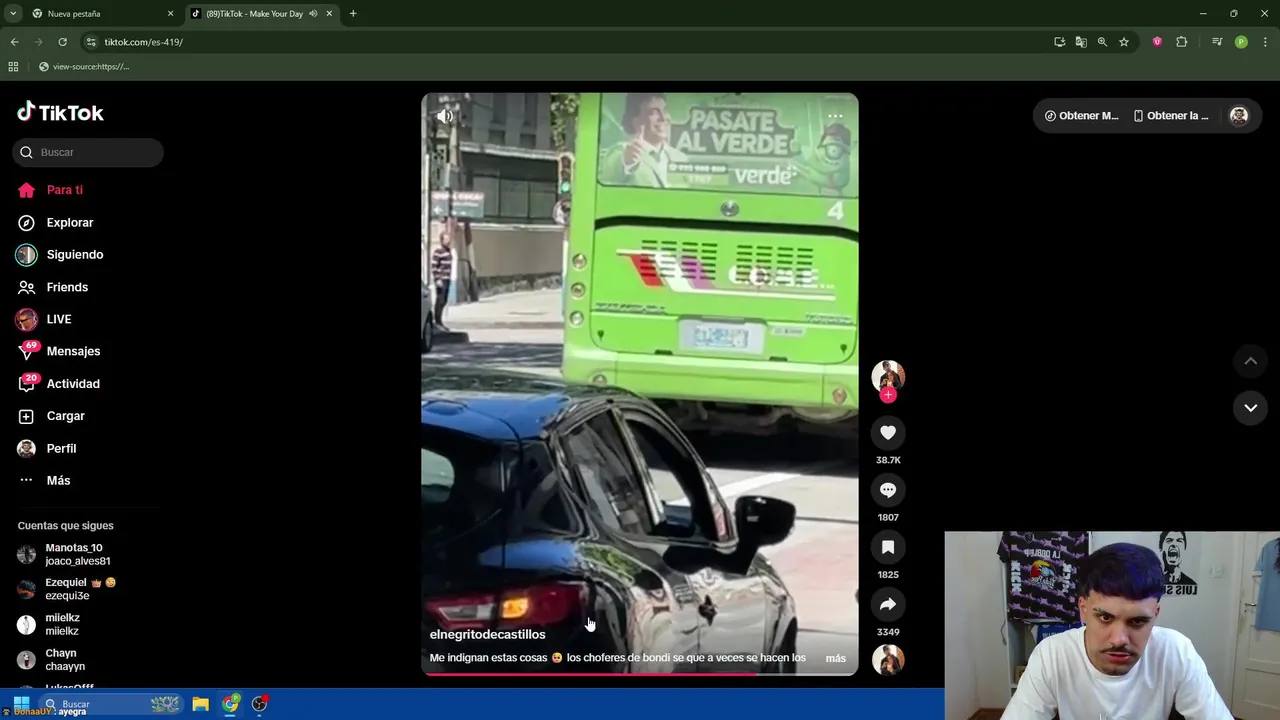
Task: Click Obtener monedas button
Action: tap(1081, 116)
